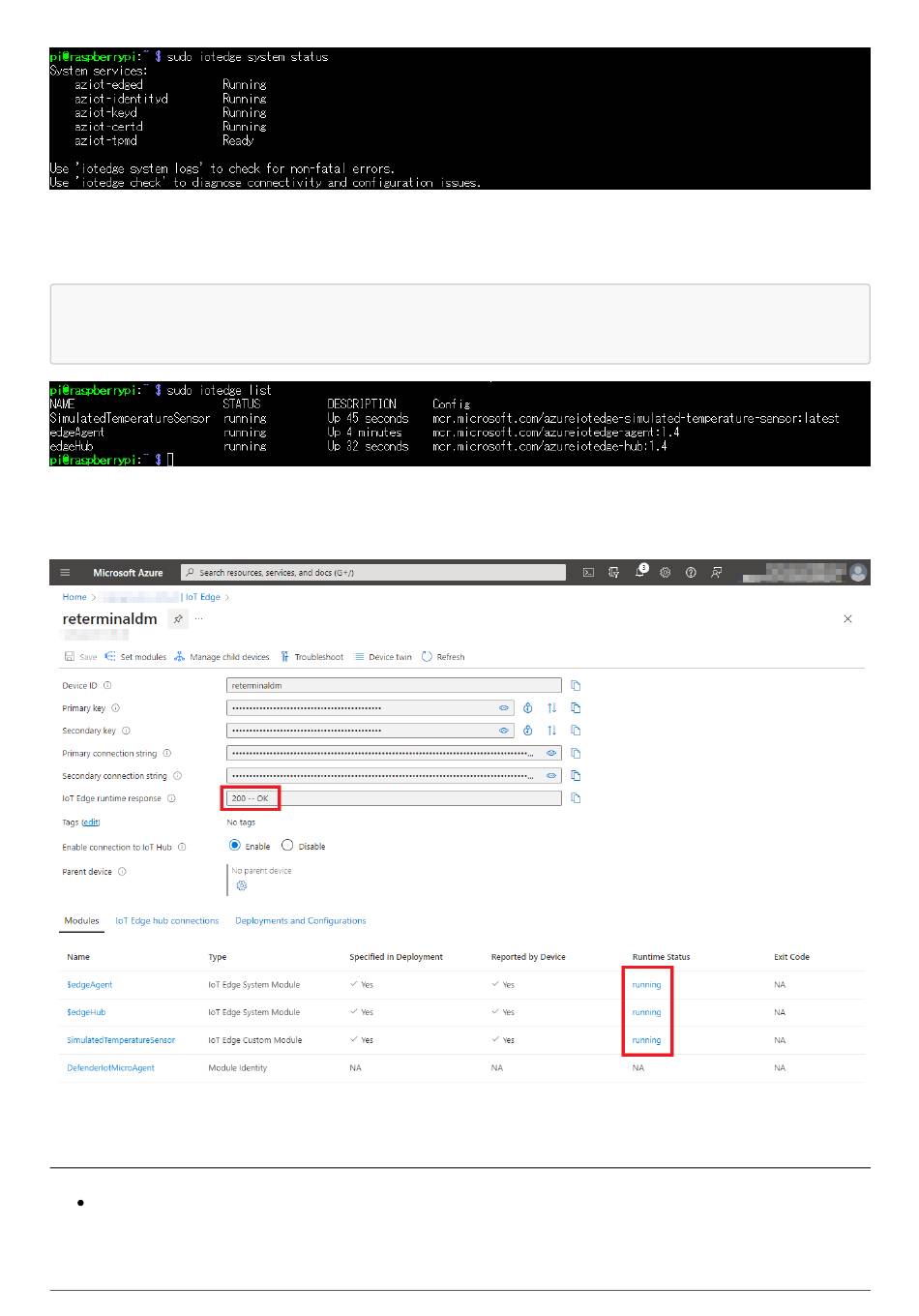Open the user account avatar
This screenshot has width=919, height=1316.
pyautogui.click(x=858, y=573)
